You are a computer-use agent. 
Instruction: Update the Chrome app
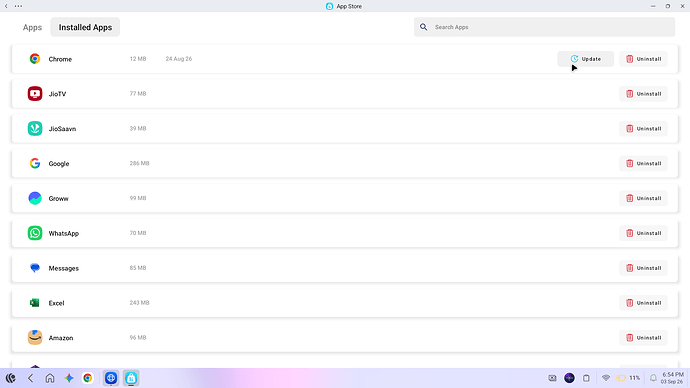[585, 59]
